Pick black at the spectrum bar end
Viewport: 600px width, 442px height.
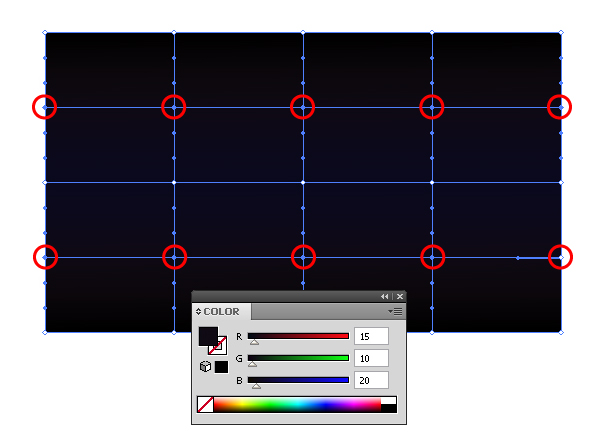pyautogui.click(x=389, y=408)
